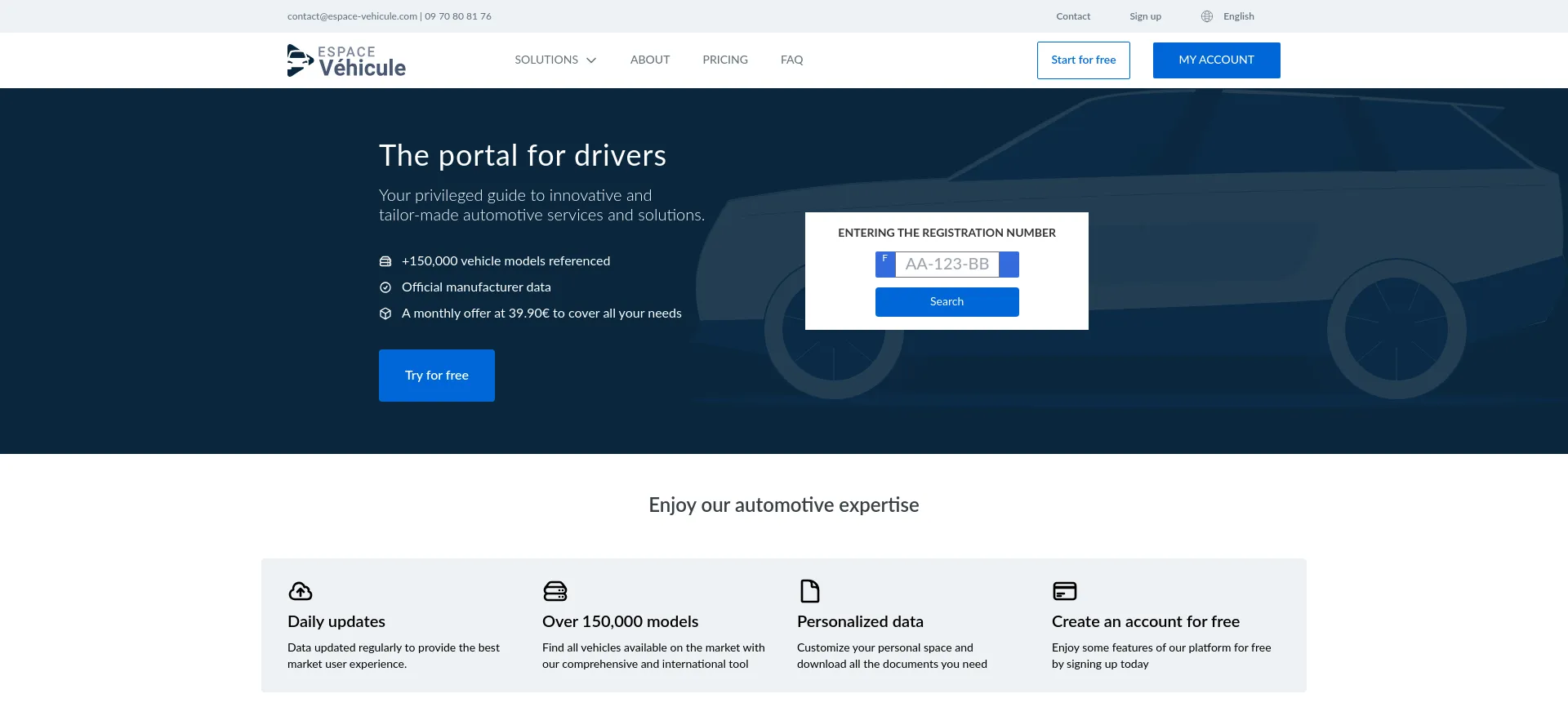The height and width of the screenshot is (725, 1568).
Task: Click the cloud upload Daily updates icon
Action: click(301, 590)
